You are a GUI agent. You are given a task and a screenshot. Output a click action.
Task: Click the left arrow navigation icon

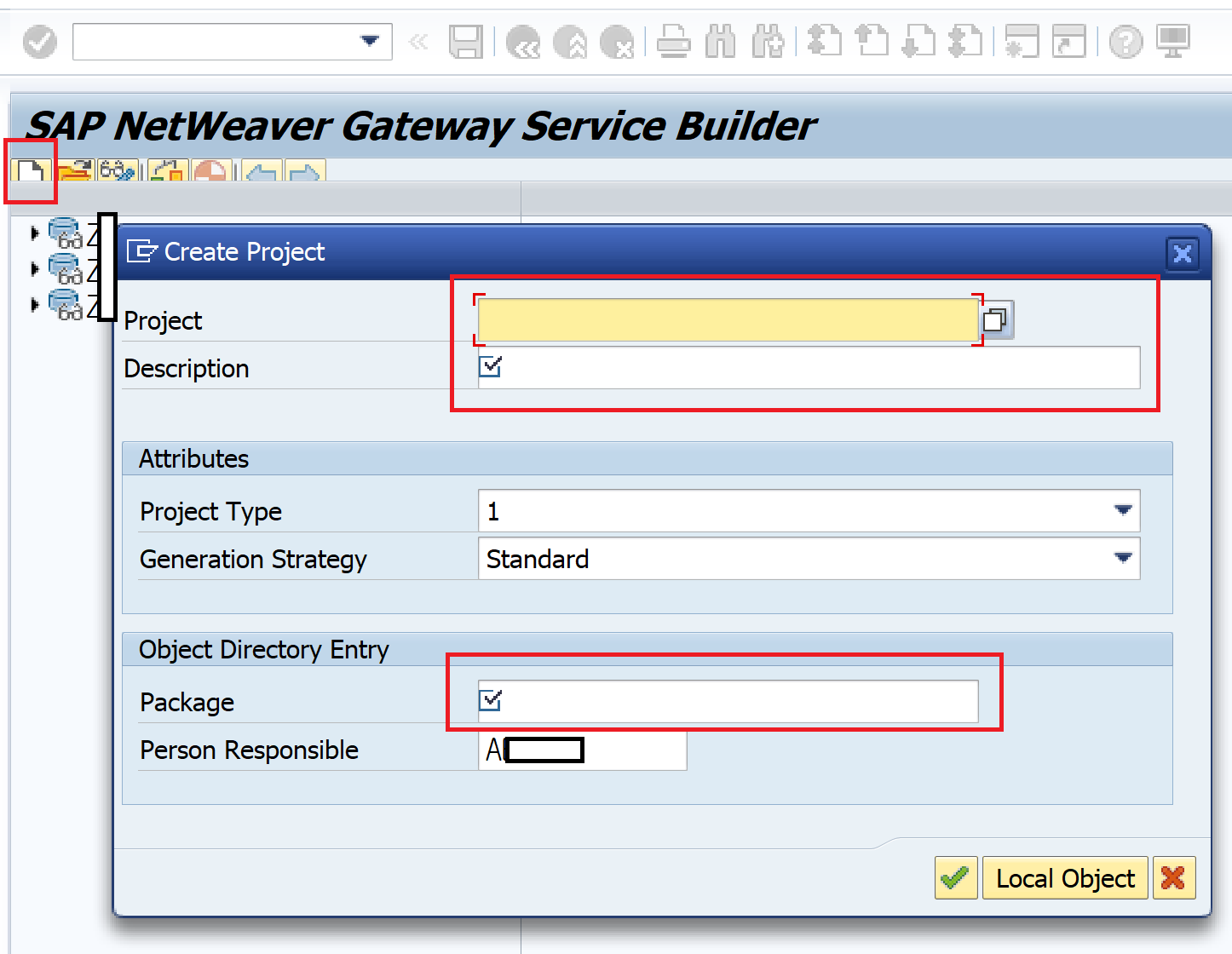point(262,170)
